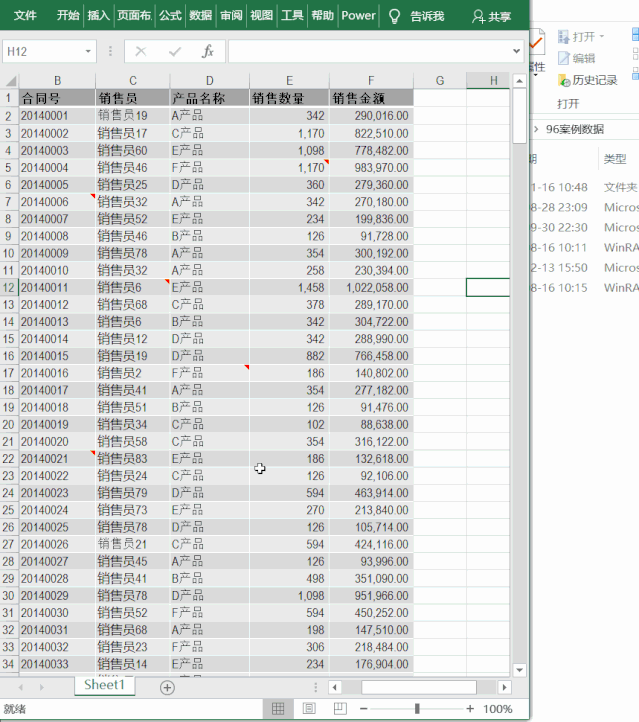Image resolution: width=639 pixels, height=722 pixels.
Task: Switch to Page Layout view icon
Action: 309,709
